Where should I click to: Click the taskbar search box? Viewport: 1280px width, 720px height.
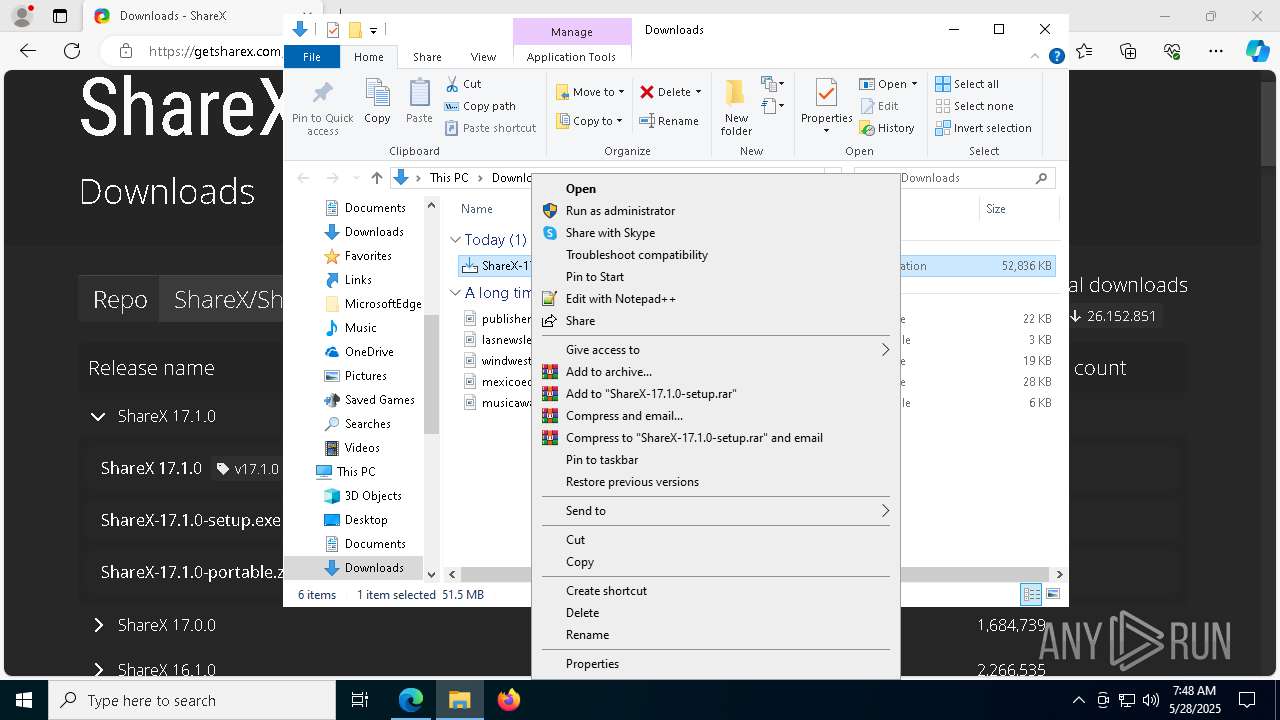[x=192, y=701]
